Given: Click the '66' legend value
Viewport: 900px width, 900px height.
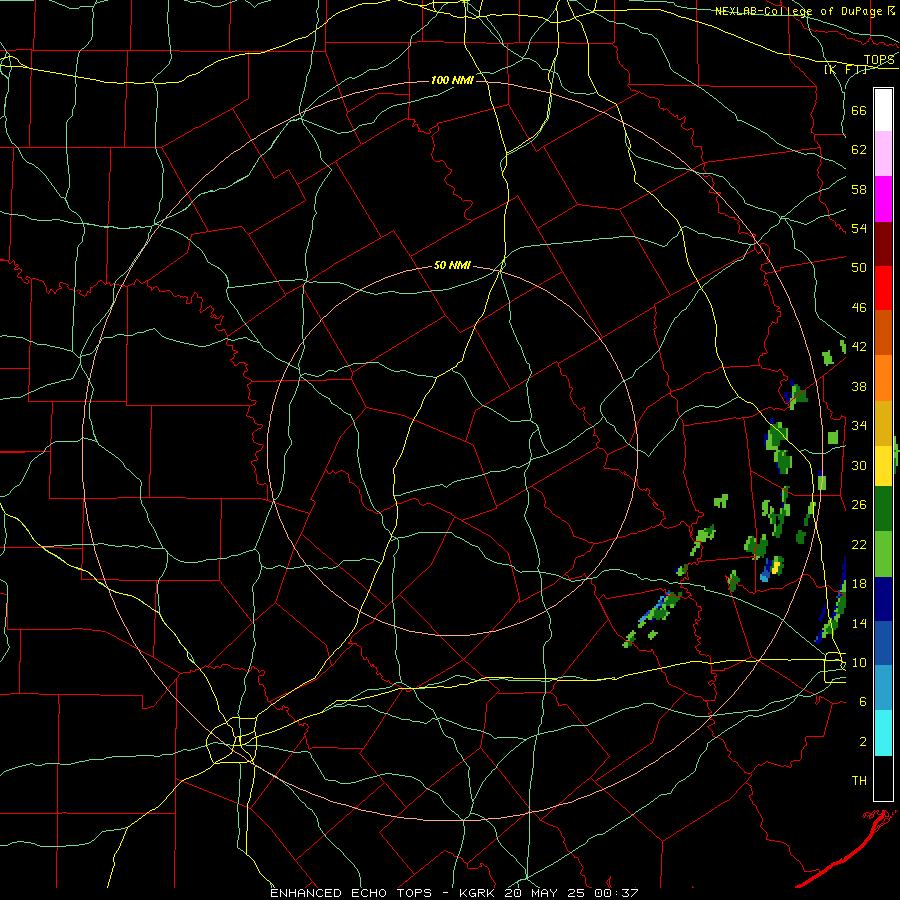Looking at the screenshot, I should pyautogui.click(x=859, y=110).
